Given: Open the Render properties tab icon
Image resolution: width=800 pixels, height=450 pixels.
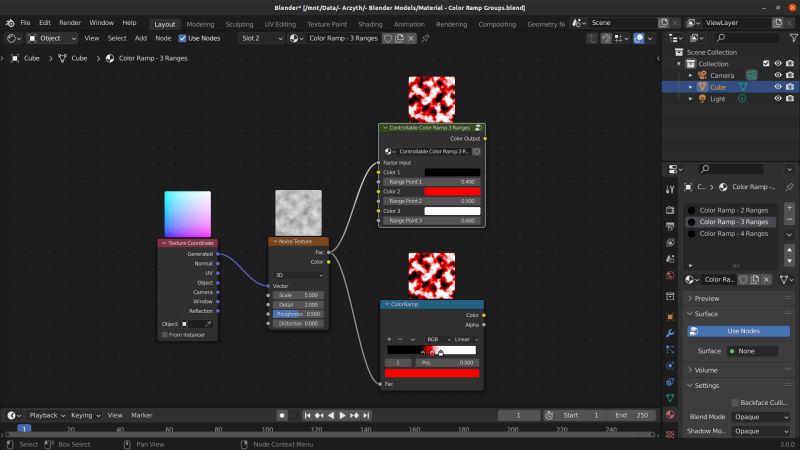Looking at the screenshot, I should point(670,210).
